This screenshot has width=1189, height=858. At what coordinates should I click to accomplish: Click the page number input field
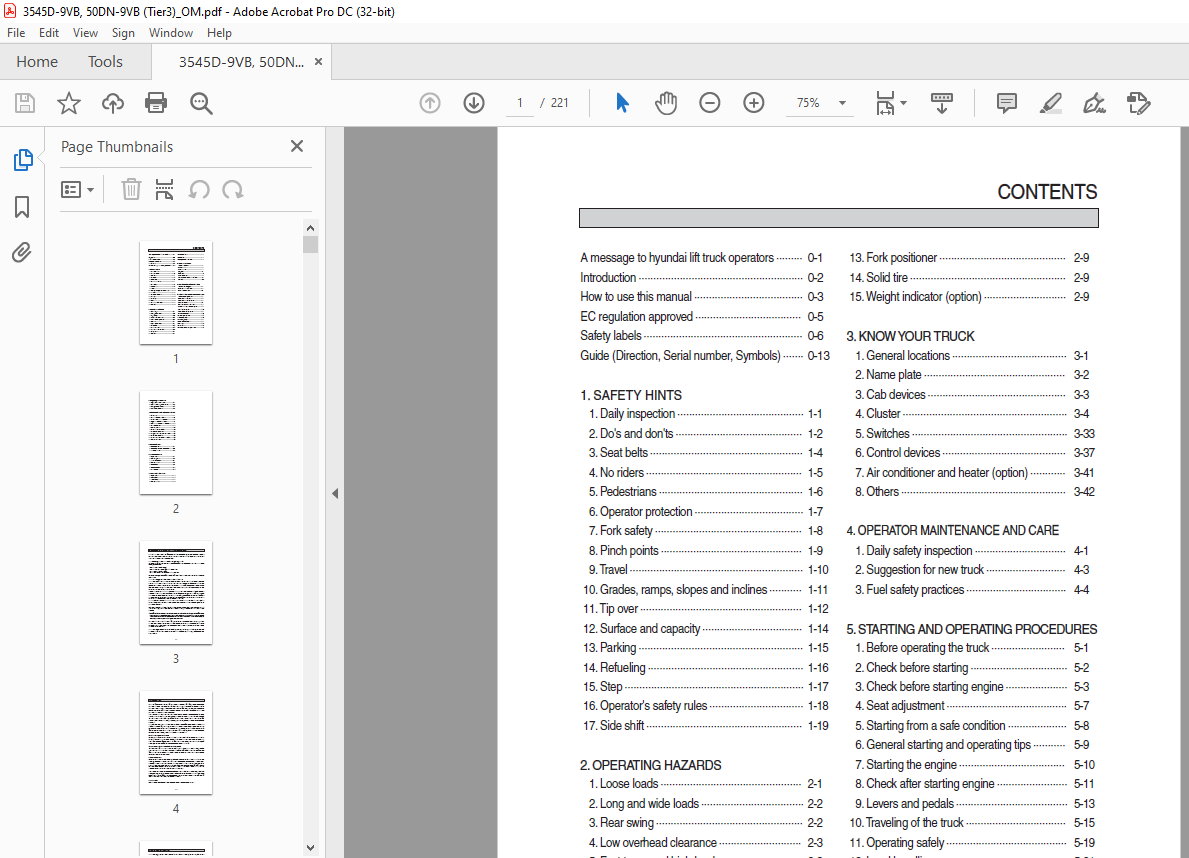(x=519, y=103)
